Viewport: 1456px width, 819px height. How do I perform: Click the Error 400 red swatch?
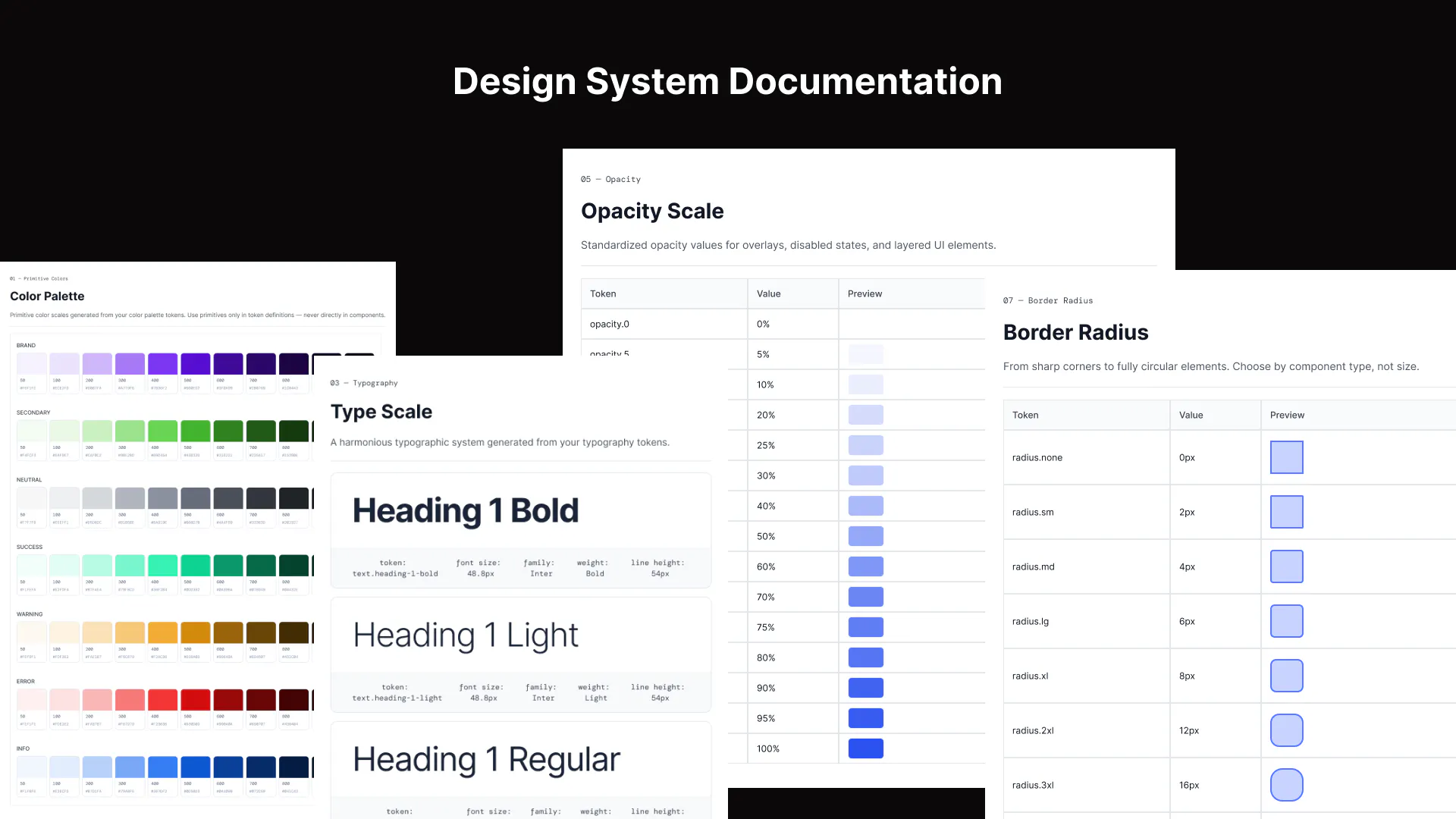point(163,700)
